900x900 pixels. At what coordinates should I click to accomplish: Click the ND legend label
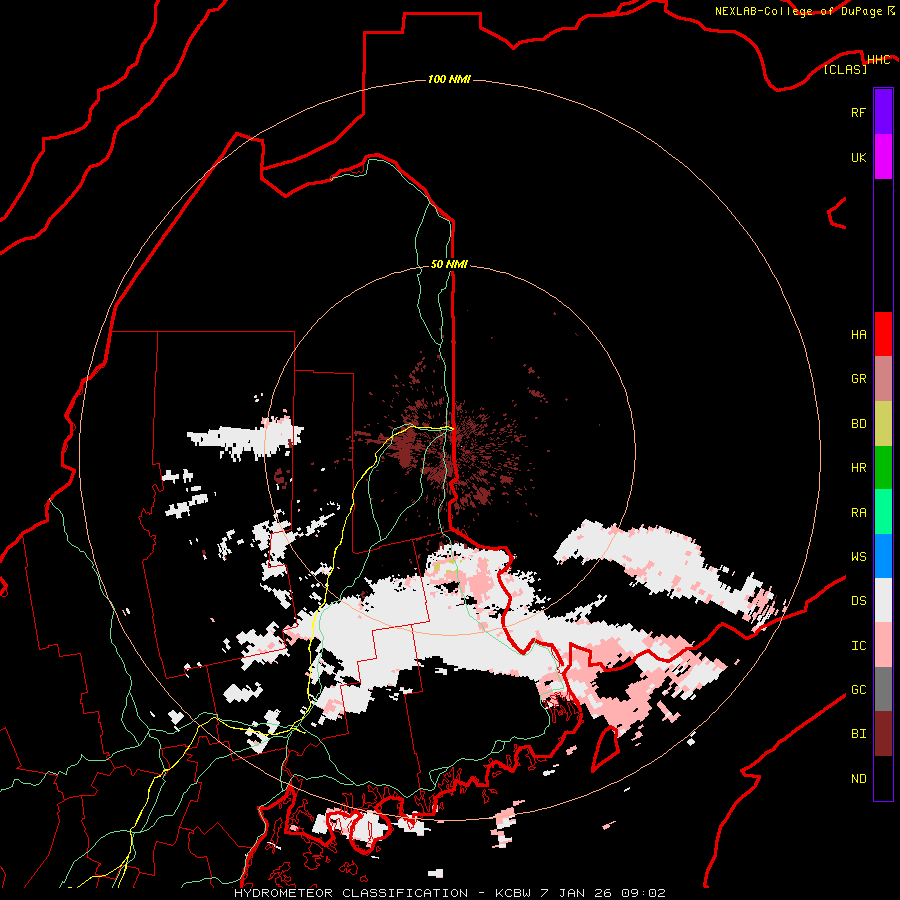858,779
